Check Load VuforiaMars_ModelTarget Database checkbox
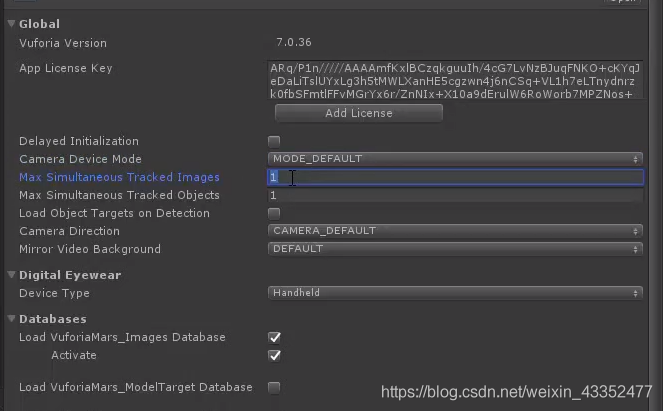Viewport: 663px width, 411px height. [x=274, y=387]
